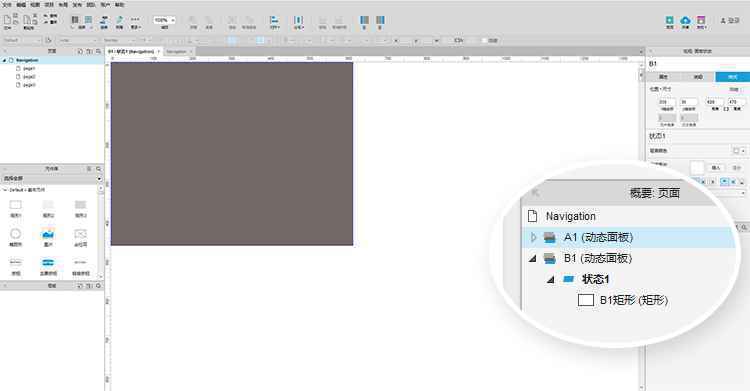Select the Style tab in inspector

(732, 77)
